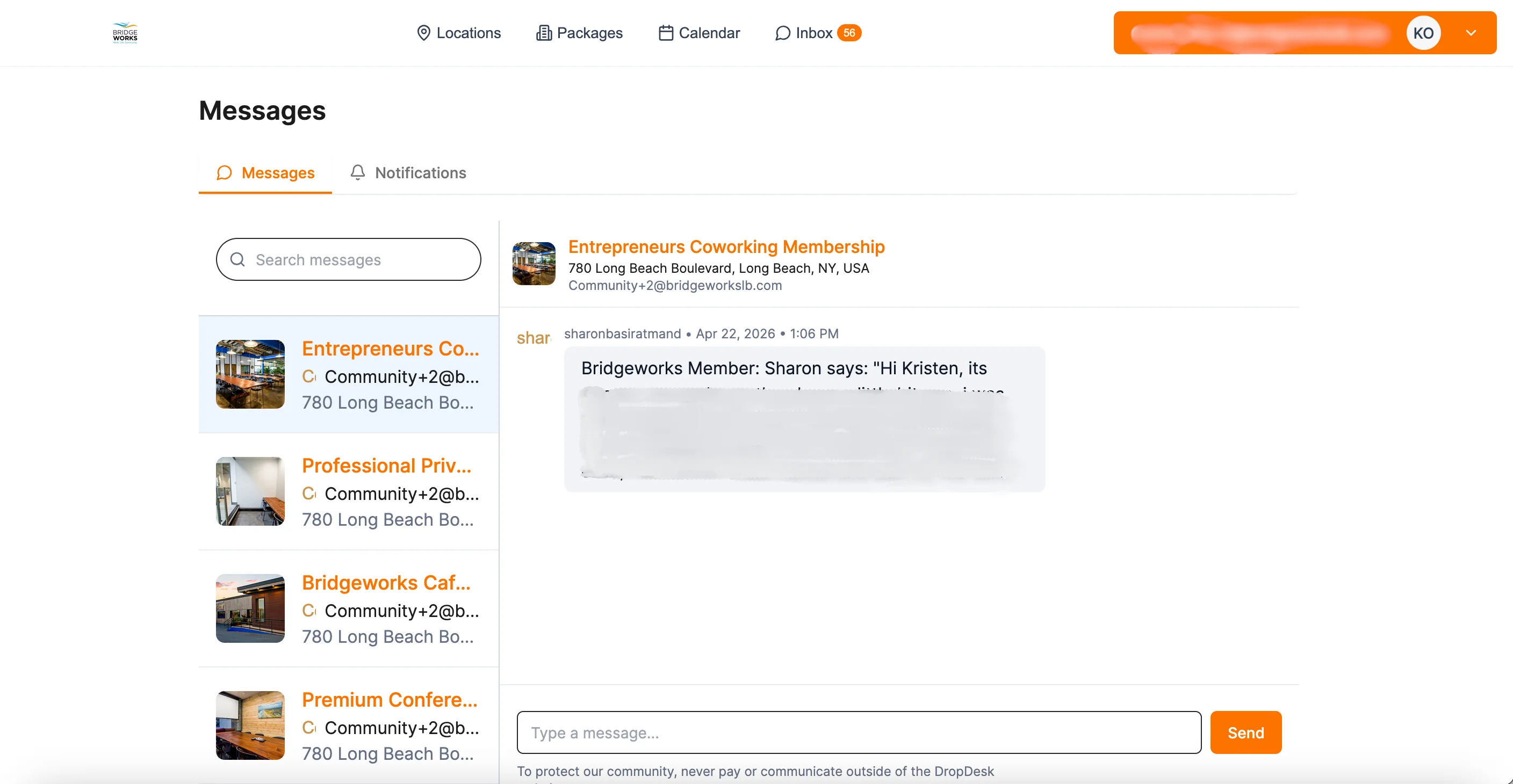
Task: Click Community+2@b... under Bridgeworks Caf...
Action: coord(402,611)
